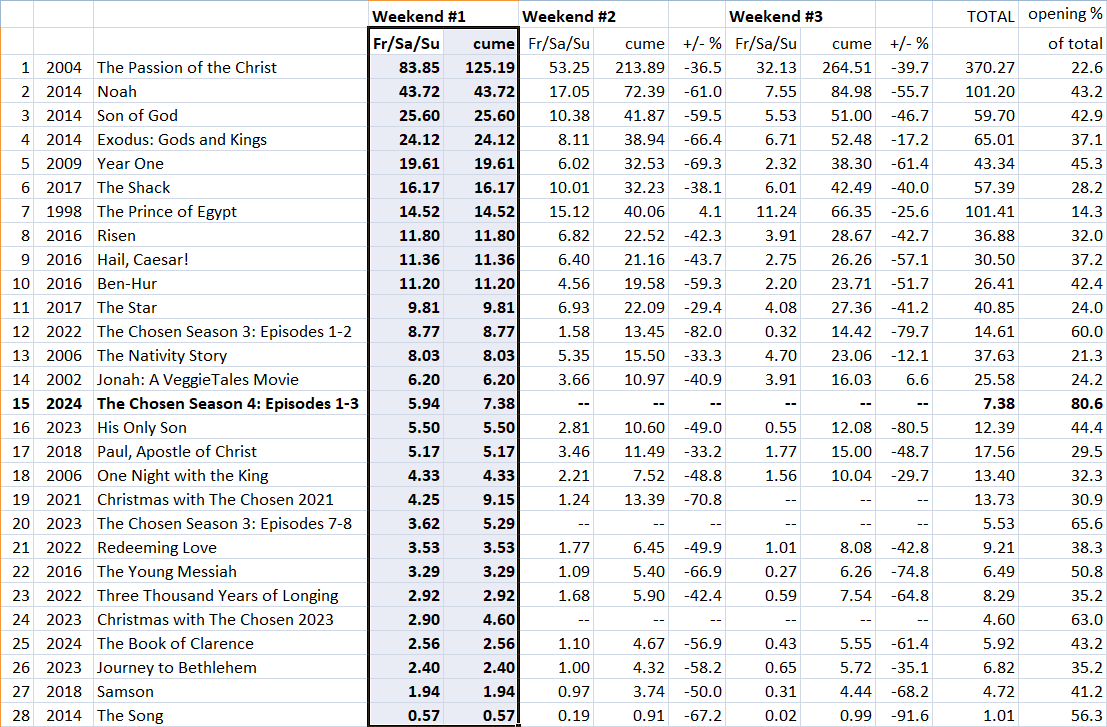Click 'Journey to Bethlehem' cell
Image resolution: width=1107 pixels, height=727 pixels.
[x=230, y=668]
